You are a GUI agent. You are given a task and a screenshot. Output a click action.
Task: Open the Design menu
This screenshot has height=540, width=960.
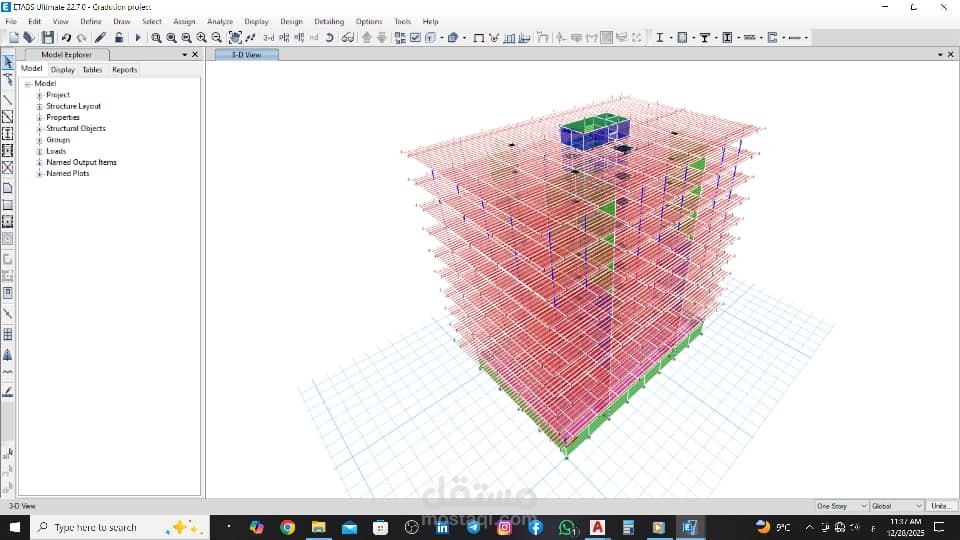point(291,21)
